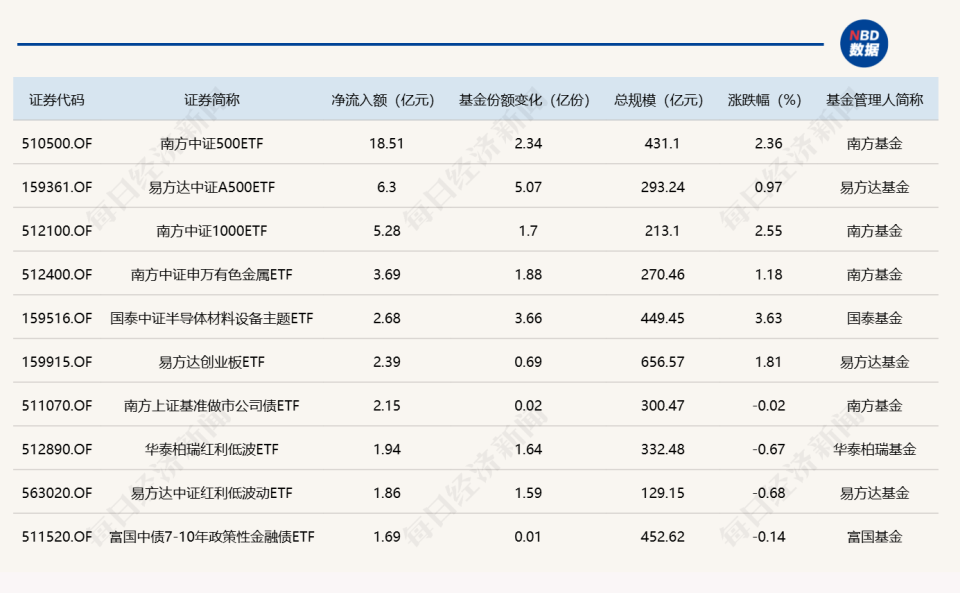Click the NBD数据 logo badge
960x593 pixels.
(864, 43)
